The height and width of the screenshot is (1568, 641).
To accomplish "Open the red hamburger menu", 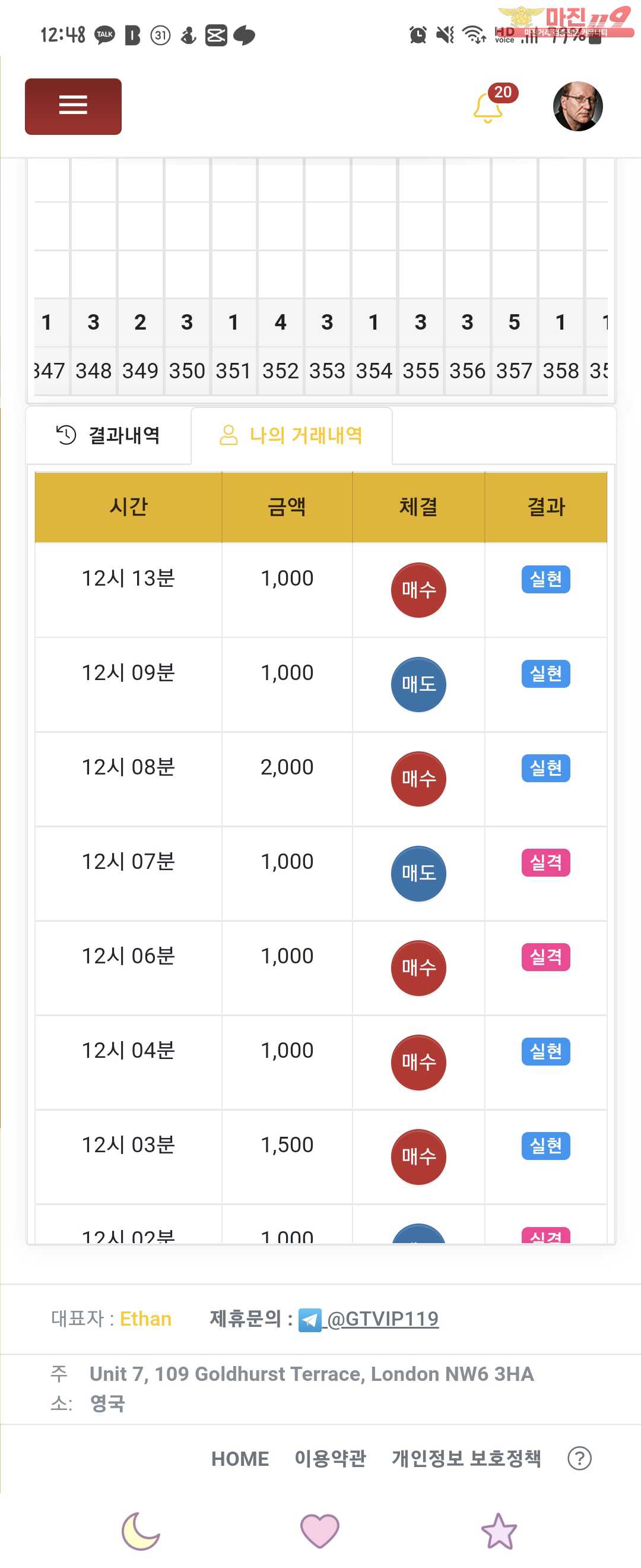I will coord(73,106).
